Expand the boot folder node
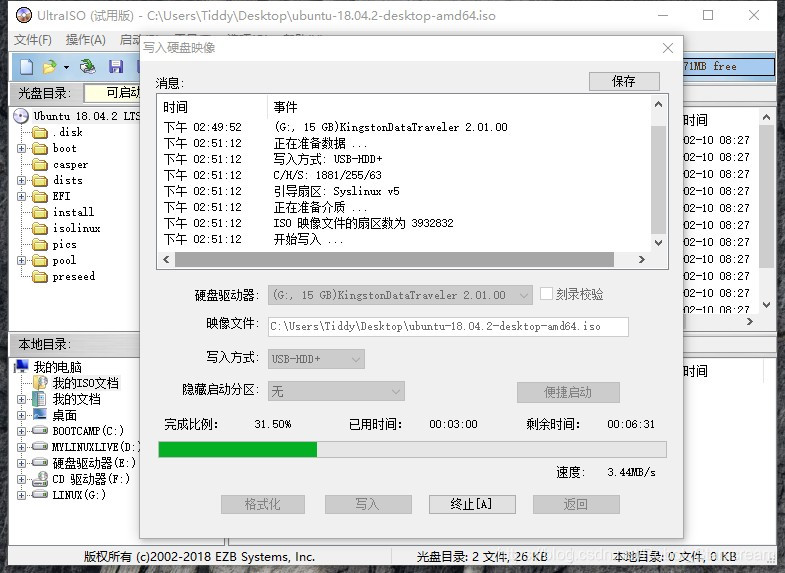Screen dimensions: 785x573 click(x=21, y=149)
